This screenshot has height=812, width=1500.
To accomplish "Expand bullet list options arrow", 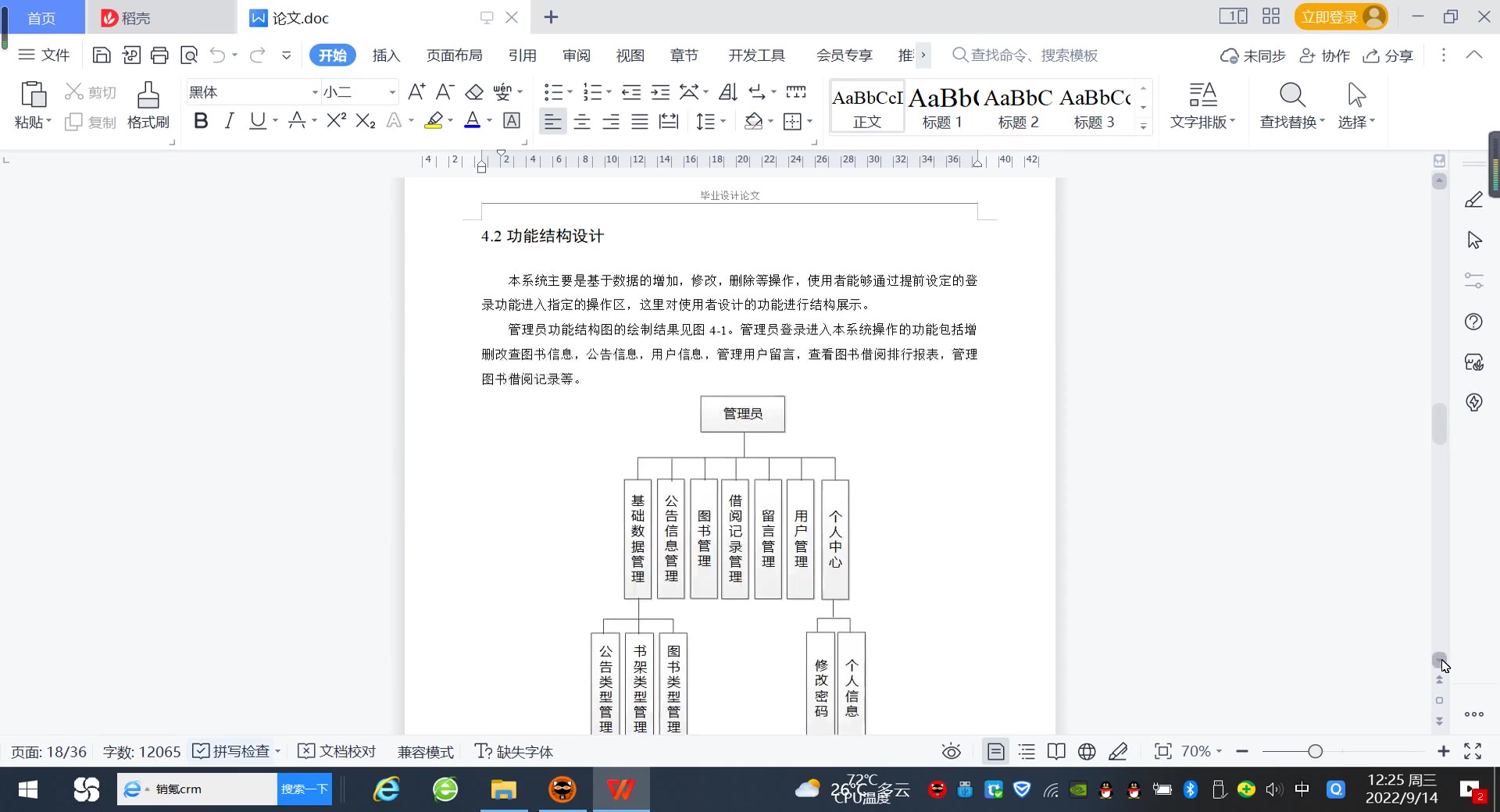I will 570,92.
